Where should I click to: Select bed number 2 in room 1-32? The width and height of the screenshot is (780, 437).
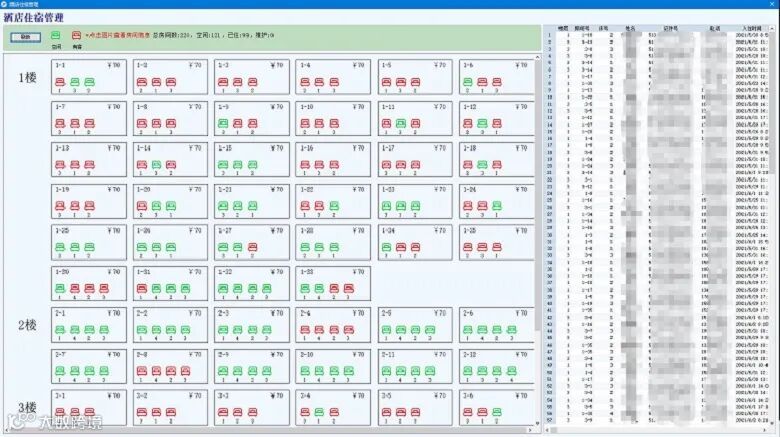pos(252,288)
